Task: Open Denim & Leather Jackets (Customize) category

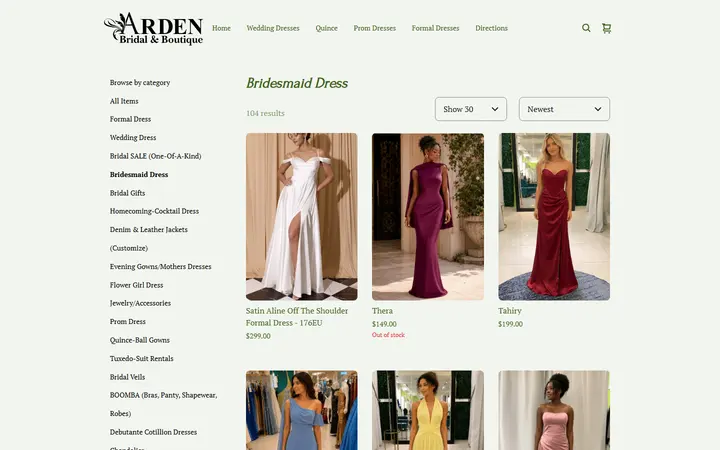Action: point(149,239)
